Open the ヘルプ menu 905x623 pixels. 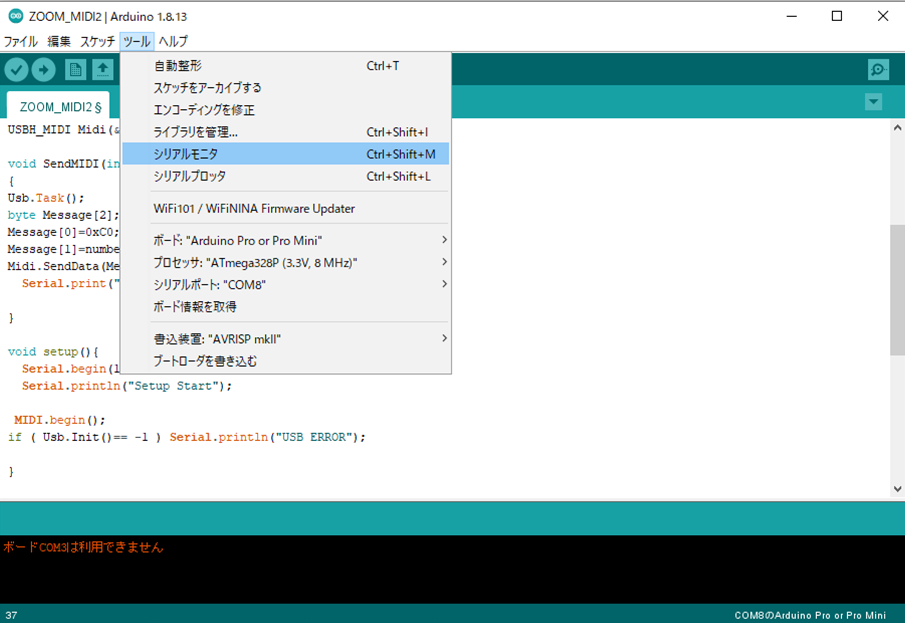click(x=173, y=42)
